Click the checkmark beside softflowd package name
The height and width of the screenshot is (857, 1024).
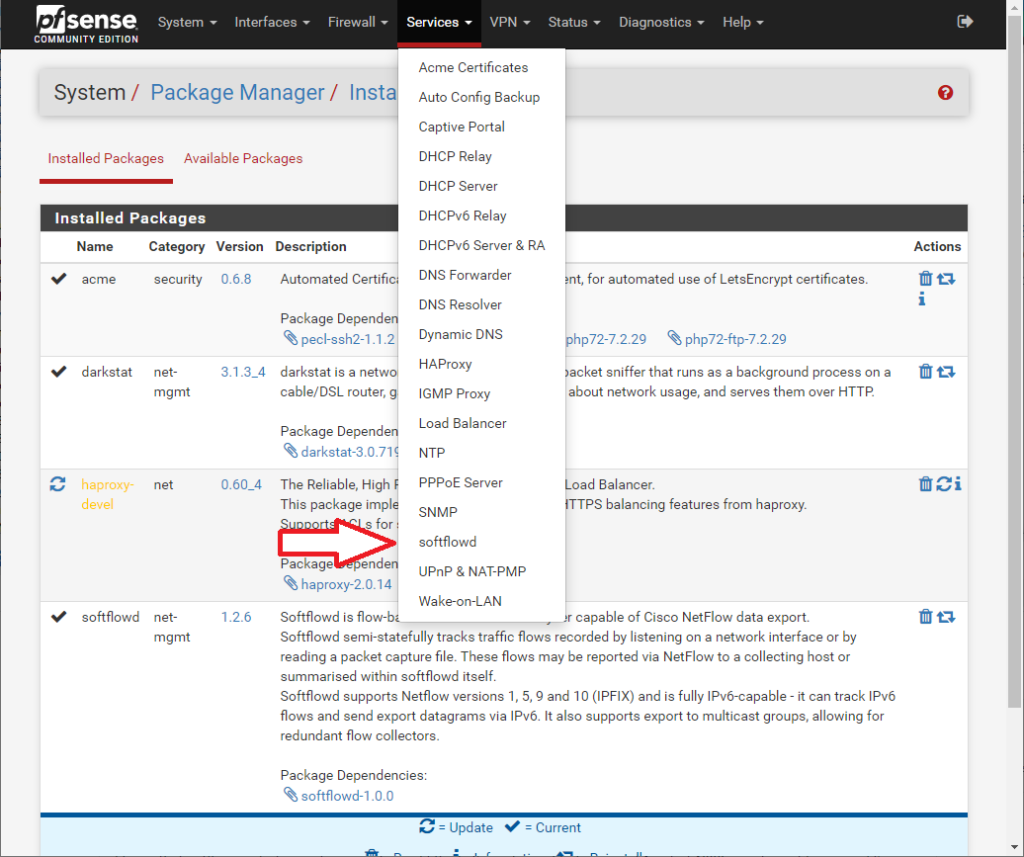(x=59, y=617)
